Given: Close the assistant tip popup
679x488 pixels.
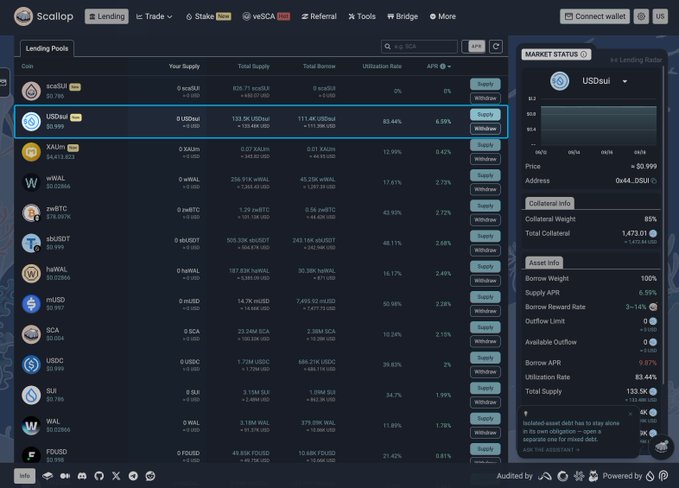Looking at the screenshot, I should click(x=630, y=414).
